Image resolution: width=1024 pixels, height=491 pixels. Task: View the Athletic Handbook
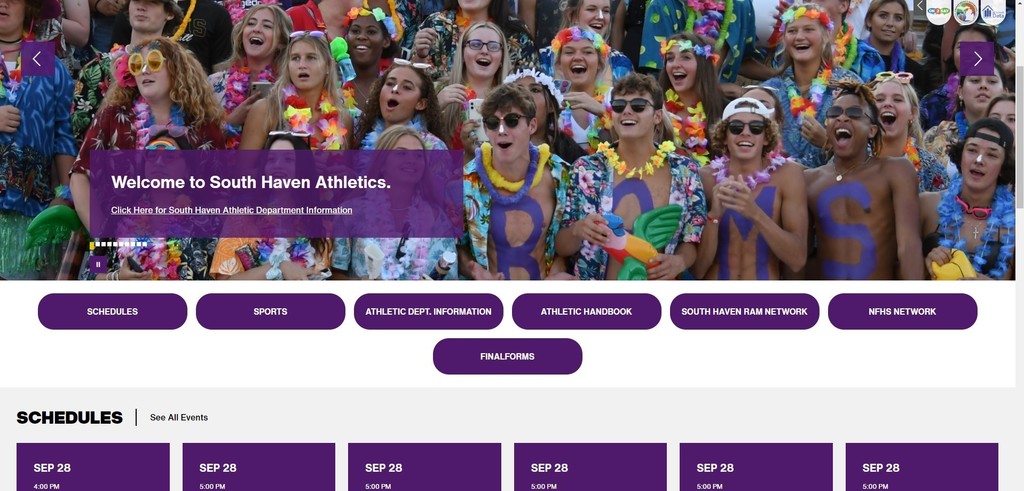(x=586, y=311)
